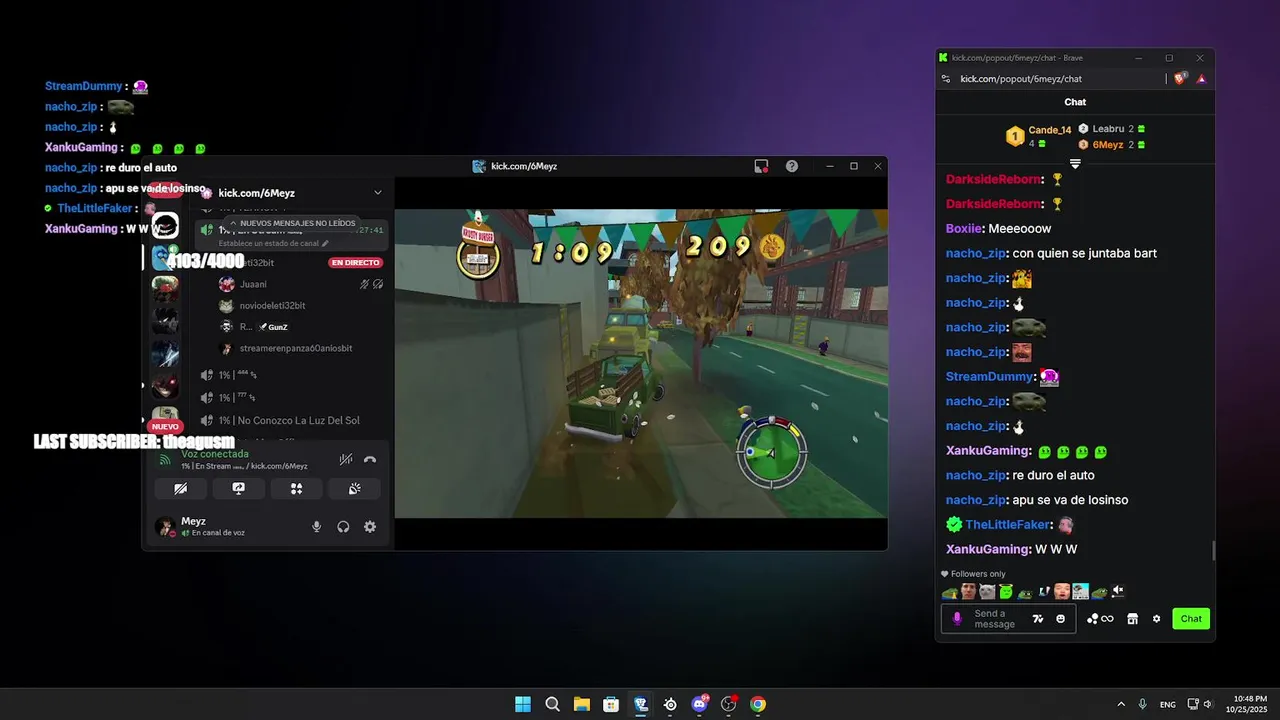Click the Voz conectada status text

click(x=215, y=454)
